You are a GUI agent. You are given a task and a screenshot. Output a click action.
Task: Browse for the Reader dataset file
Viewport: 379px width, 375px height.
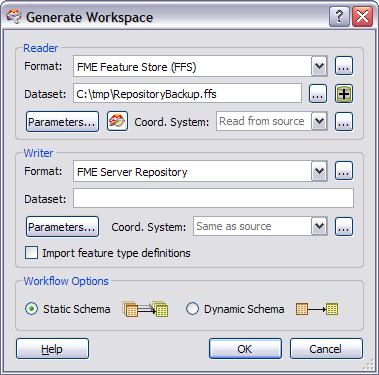coord(317,94)
